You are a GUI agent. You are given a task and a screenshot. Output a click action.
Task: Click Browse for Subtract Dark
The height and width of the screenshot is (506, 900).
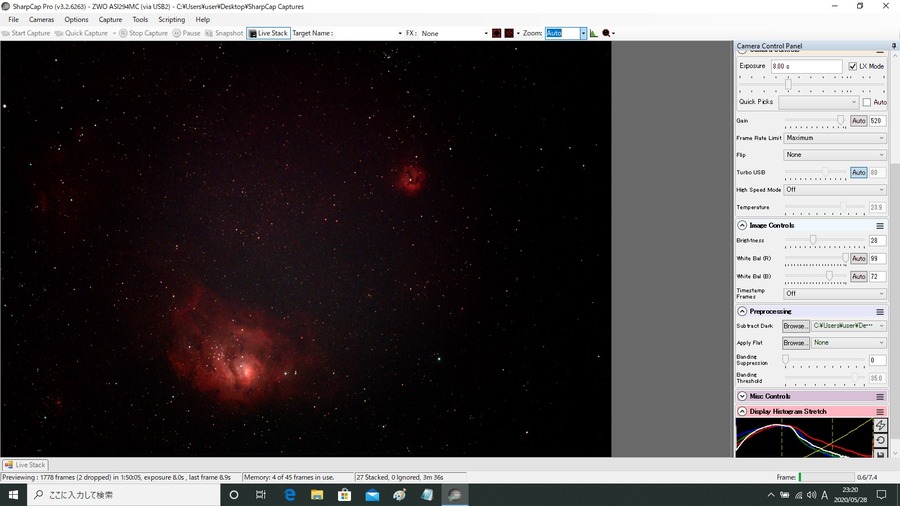796,326
